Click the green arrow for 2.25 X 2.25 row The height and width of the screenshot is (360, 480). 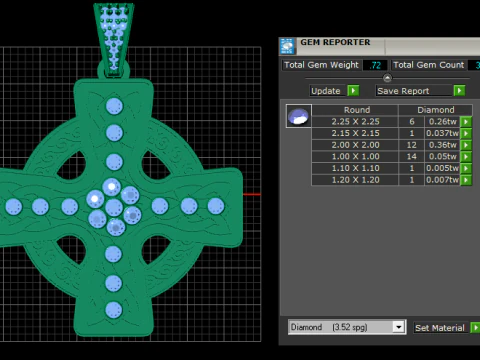[x=466, y=122]
